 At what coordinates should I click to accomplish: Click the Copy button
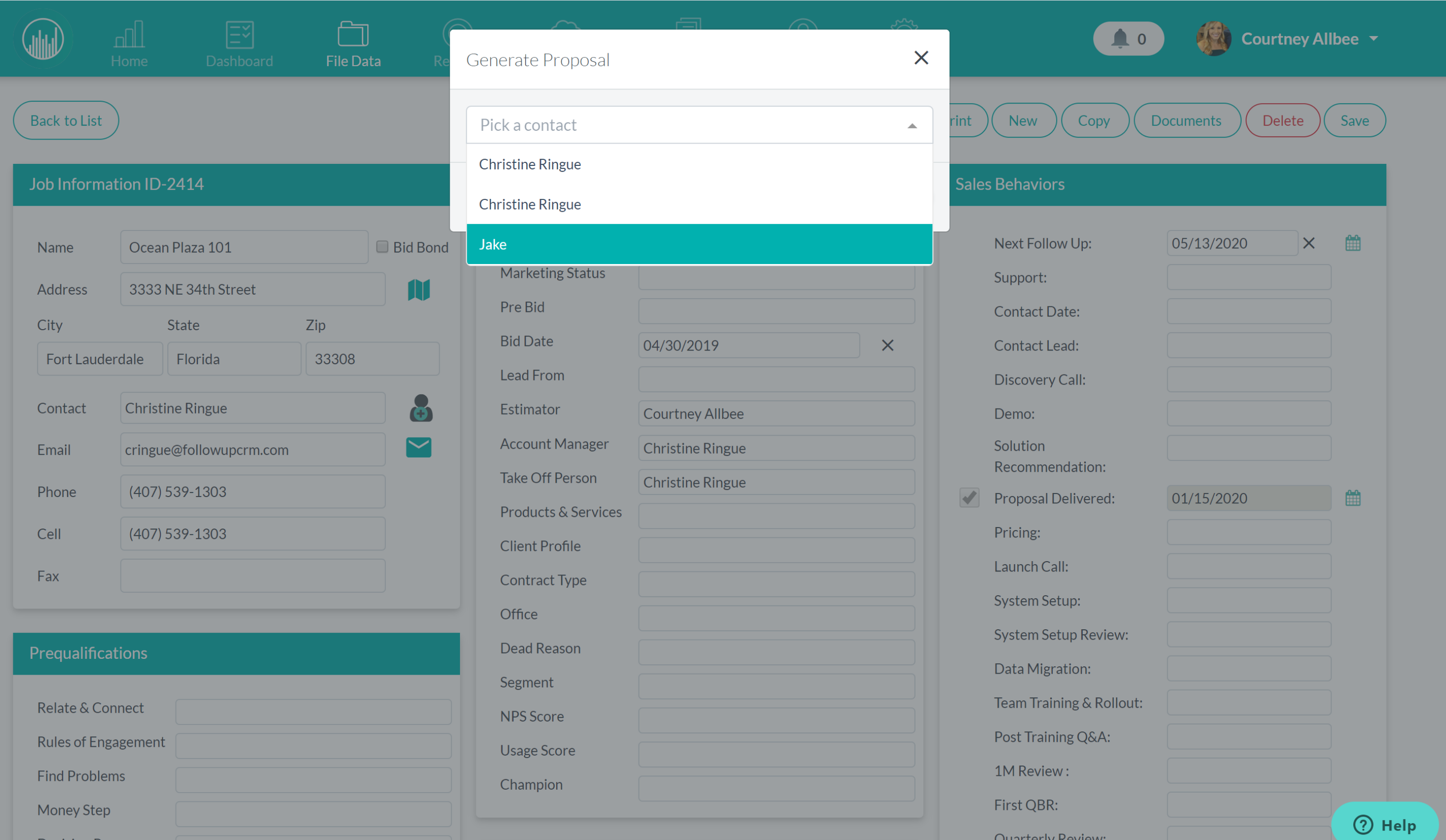tap(1094, 120)
